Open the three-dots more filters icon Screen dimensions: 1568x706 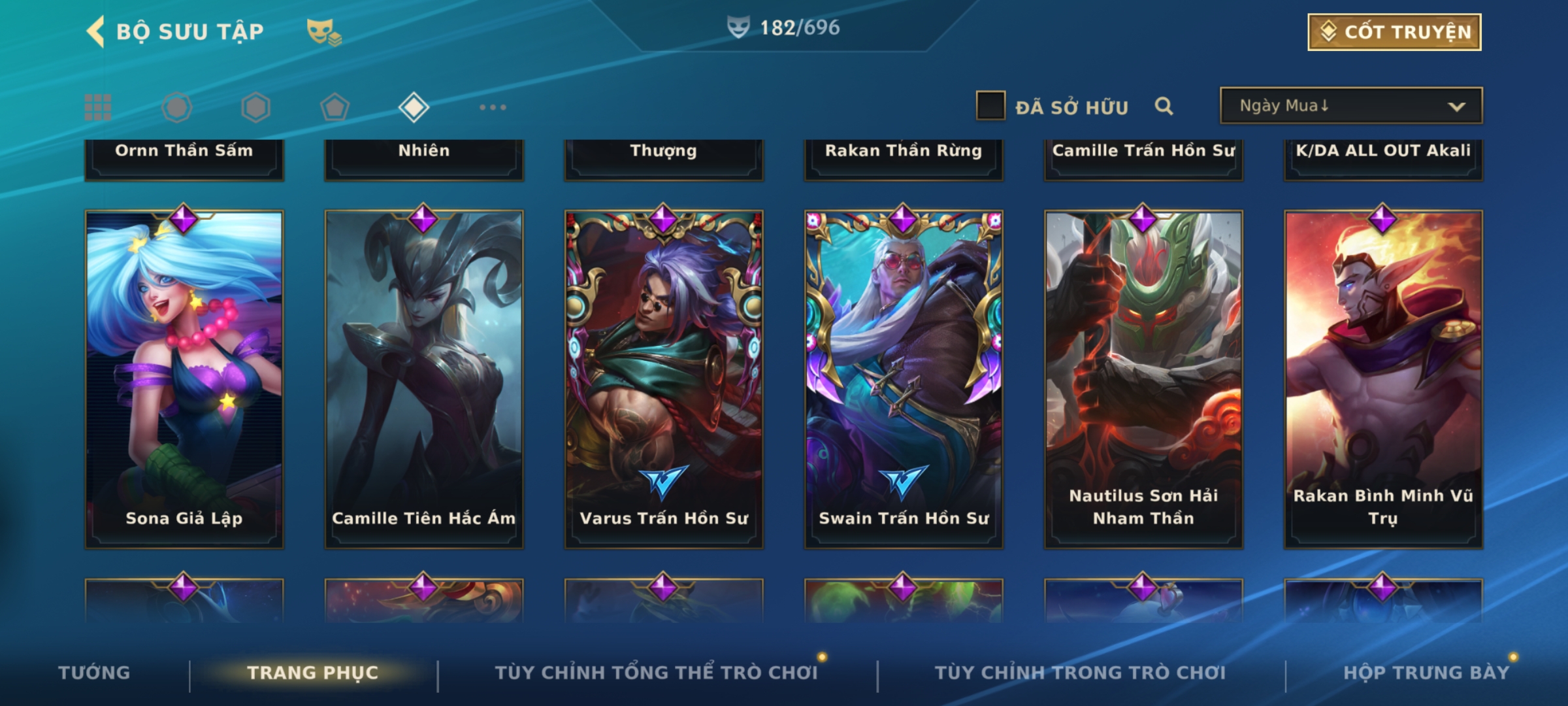(493, 107)
